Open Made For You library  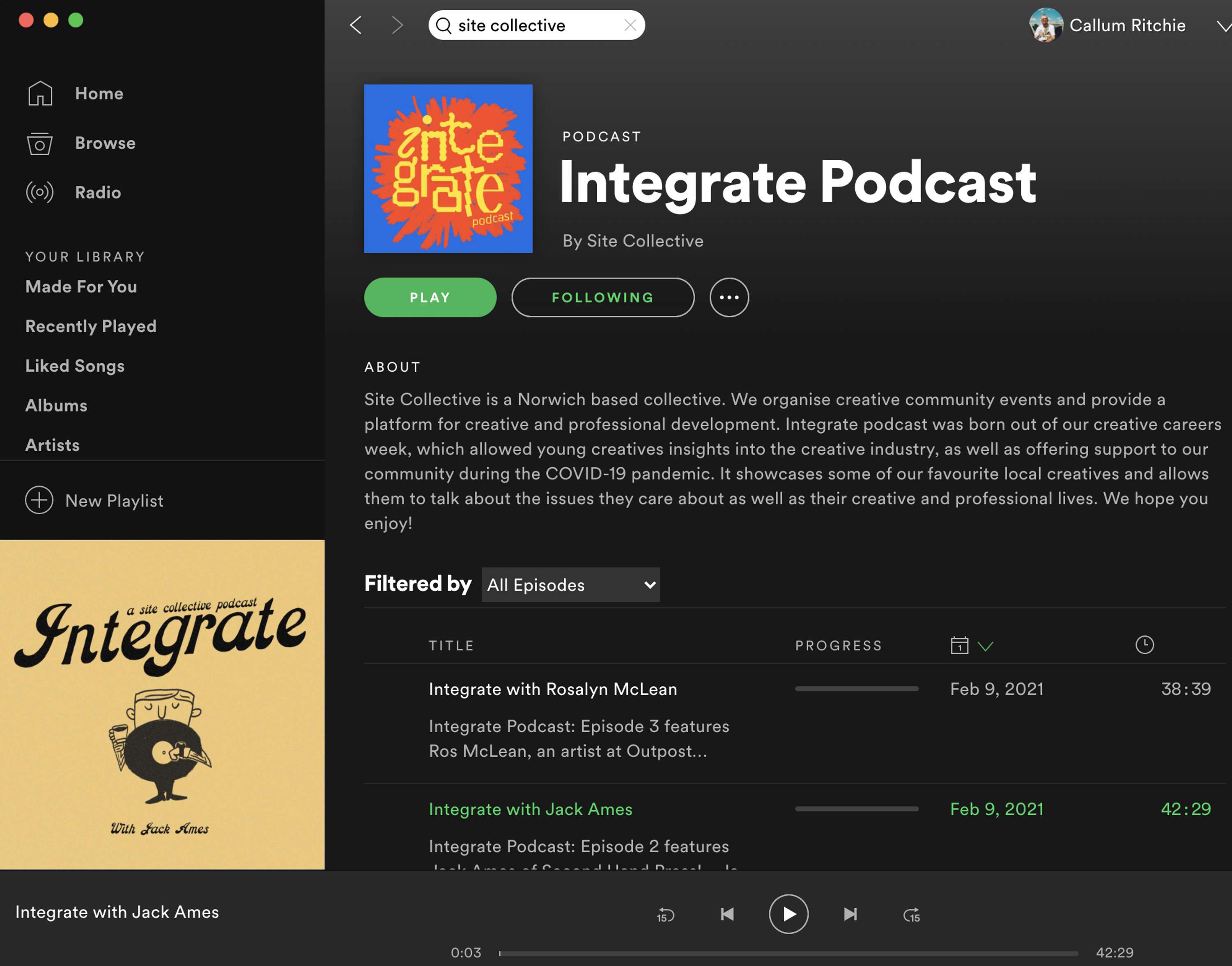tap(81, 287)
